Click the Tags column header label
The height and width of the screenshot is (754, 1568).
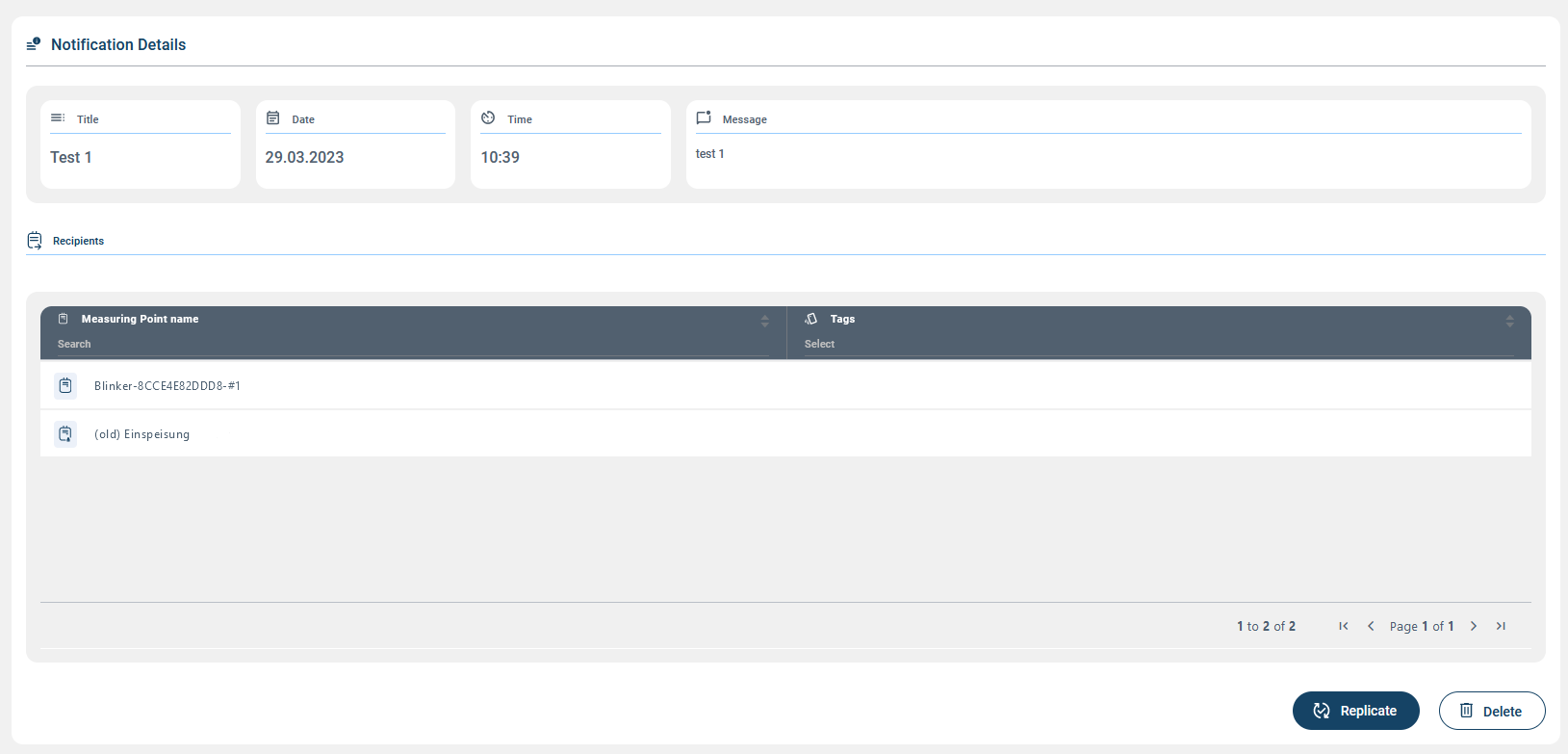842,319
